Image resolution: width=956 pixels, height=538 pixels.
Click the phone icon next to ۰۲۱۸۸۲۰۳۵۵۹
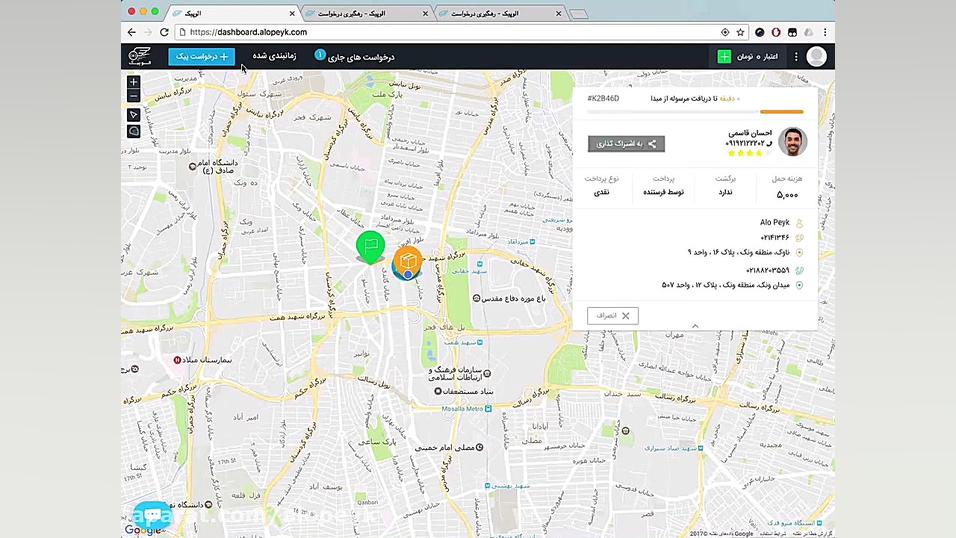pyautogui.click(x=799, y=270)
